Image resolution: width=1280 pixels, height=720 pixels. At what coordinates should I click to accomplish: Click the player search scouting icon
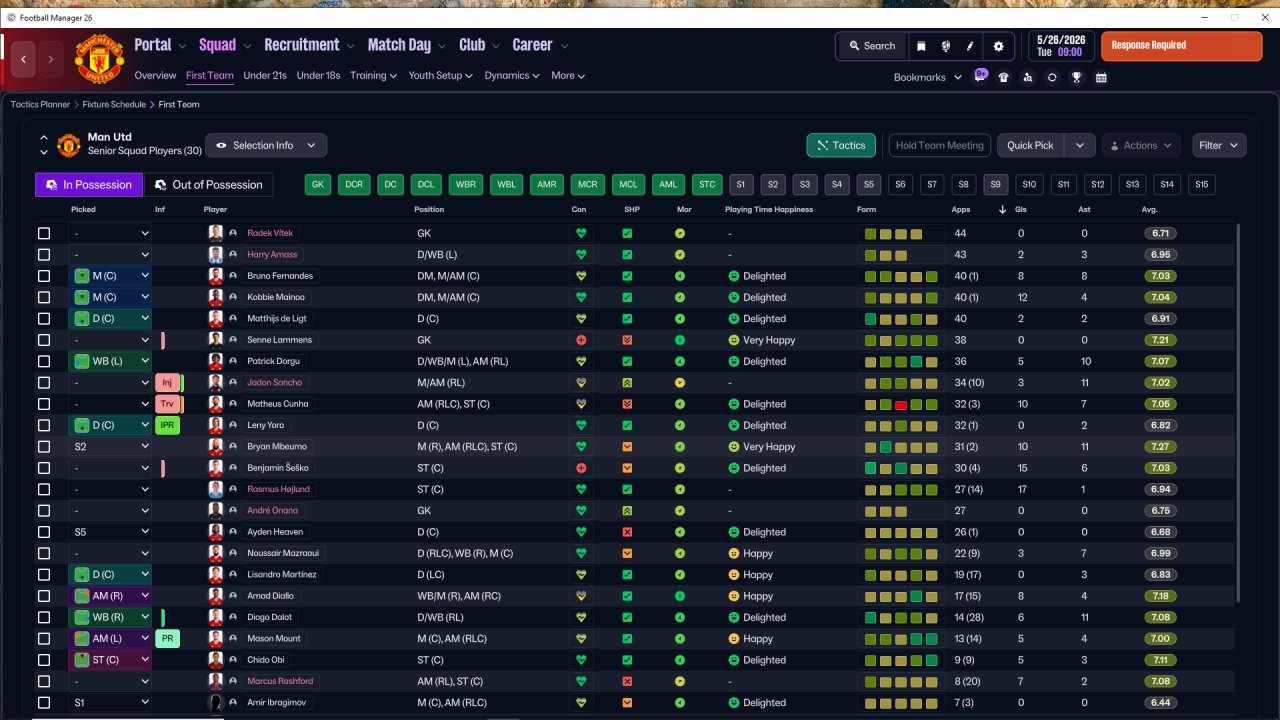1028,77
